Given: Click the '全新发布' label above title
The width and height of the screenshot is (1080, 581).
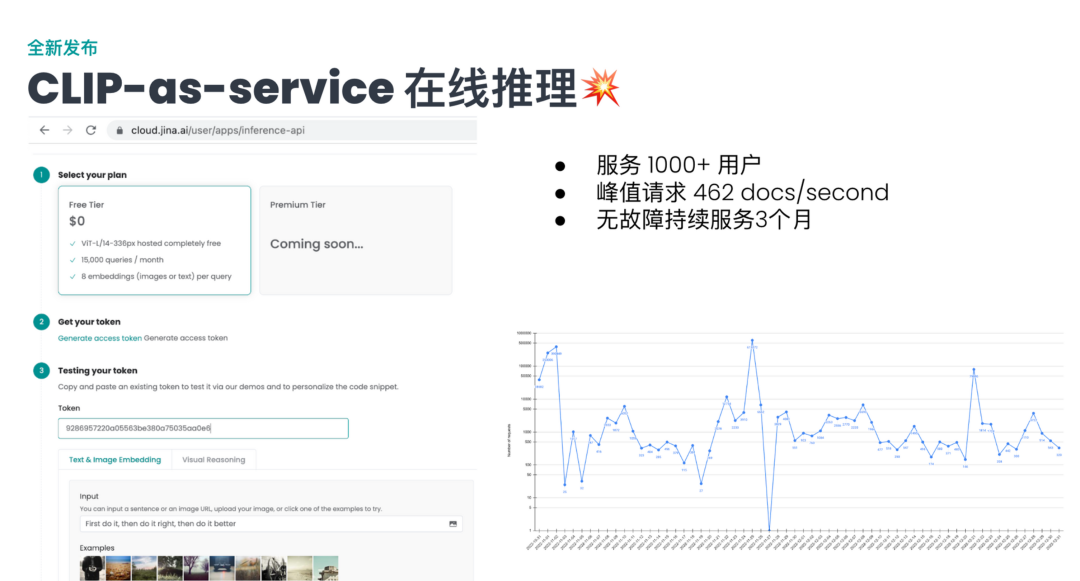Looking at the screenshot, I should click(63, 47).
